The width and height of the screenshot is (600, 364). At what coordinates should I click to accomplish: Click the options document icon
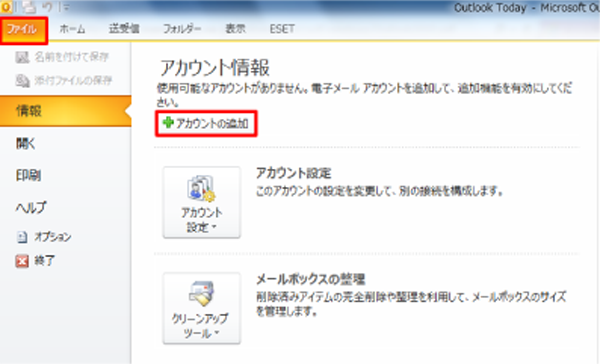click(22, 237)
